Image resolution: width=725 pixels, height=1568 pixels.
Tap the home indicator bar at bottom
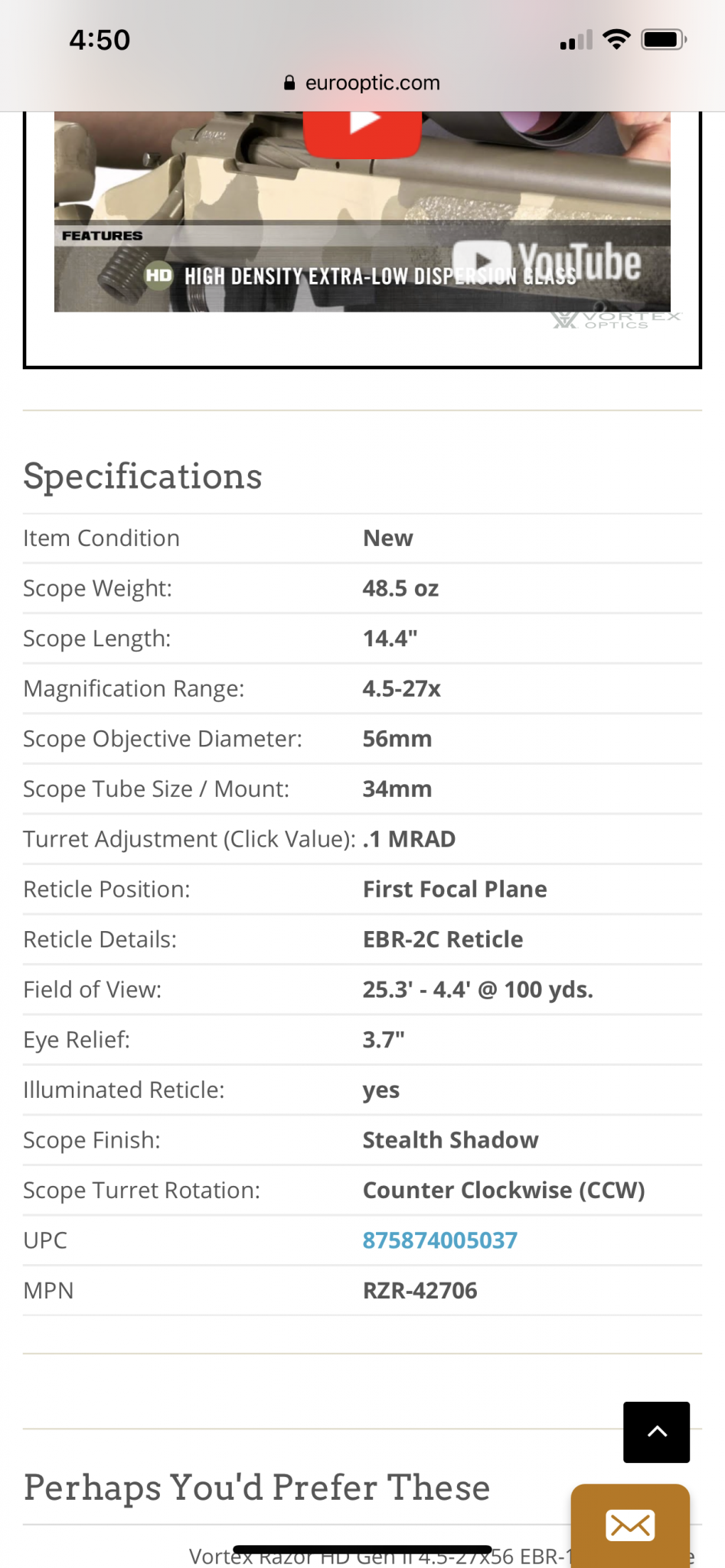click(x=362, y=1550)
